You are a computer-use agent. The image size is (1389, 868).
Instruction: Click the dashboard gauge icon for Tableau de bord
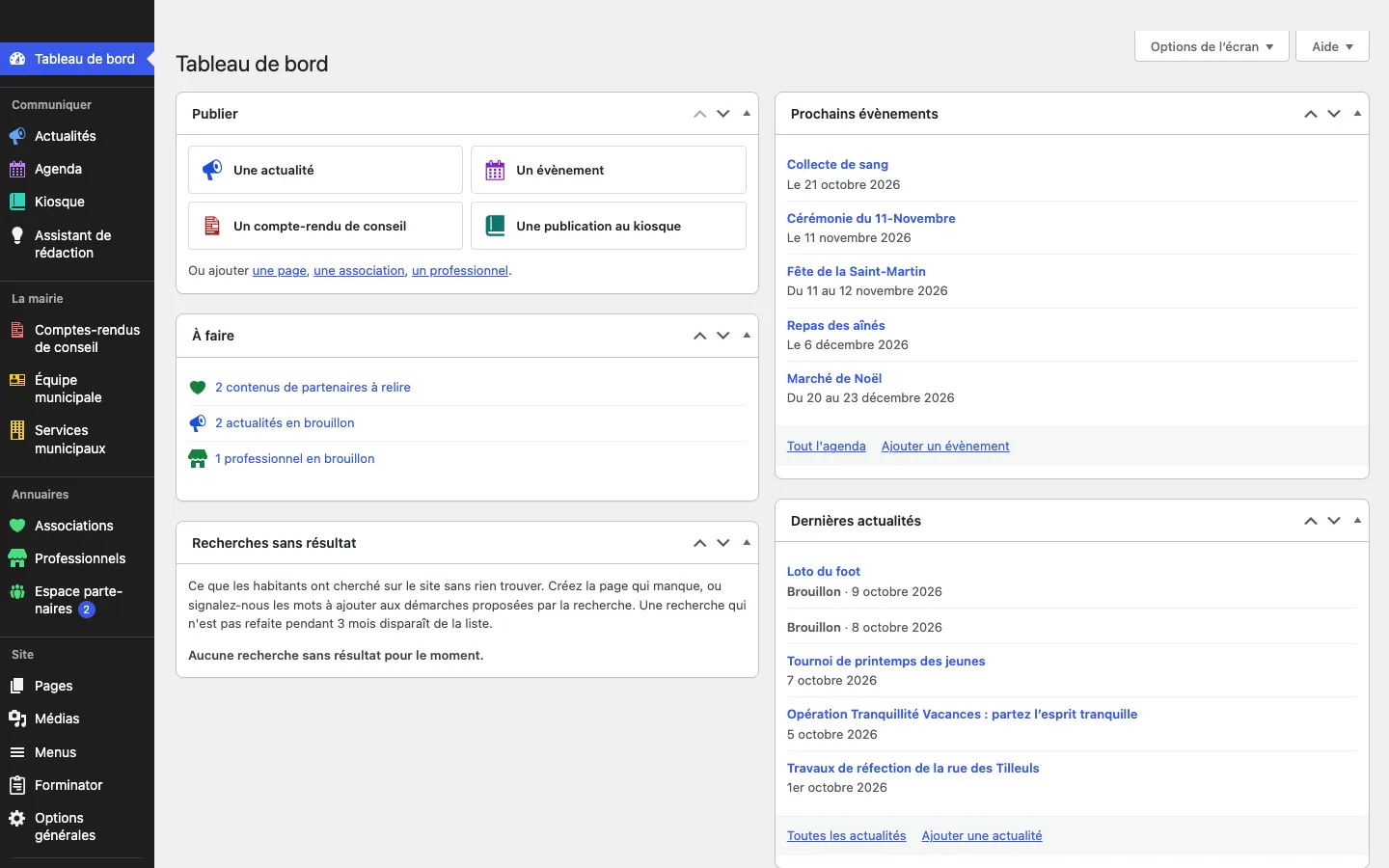click(x=17, y=59)
